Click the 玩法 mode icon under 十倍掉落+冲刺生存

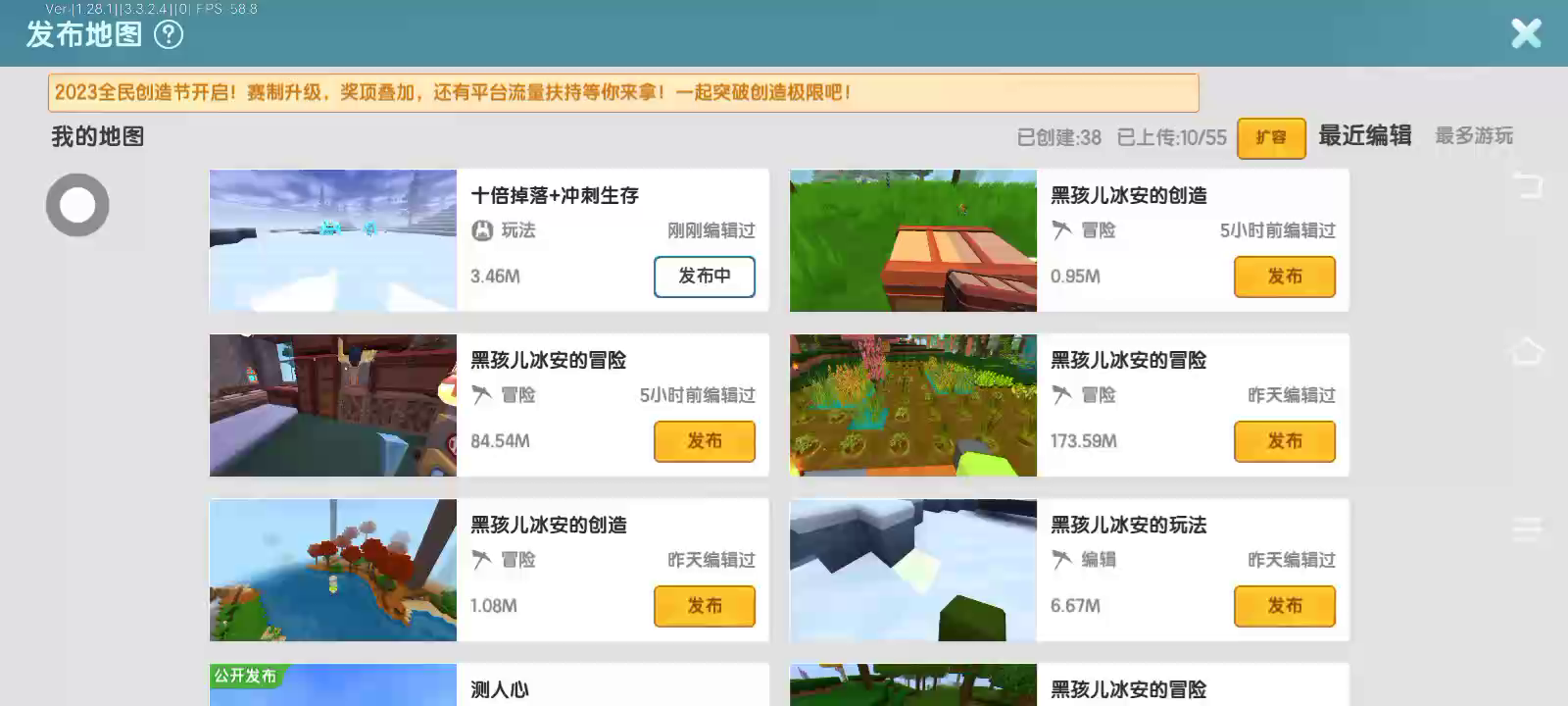pos(482,230)
